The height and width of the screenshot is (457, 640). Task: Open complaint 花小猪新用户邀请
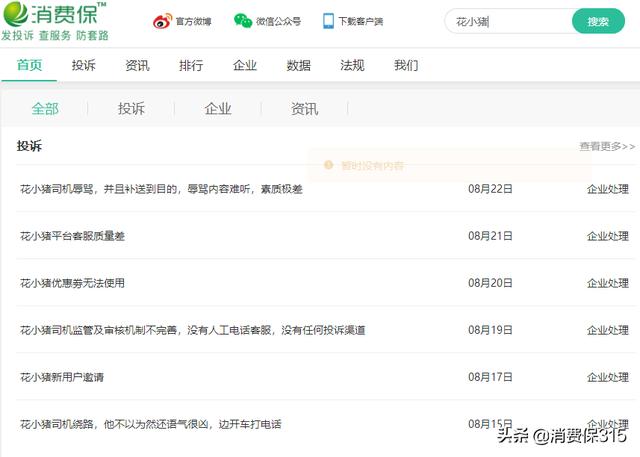(x=62, y=377)
